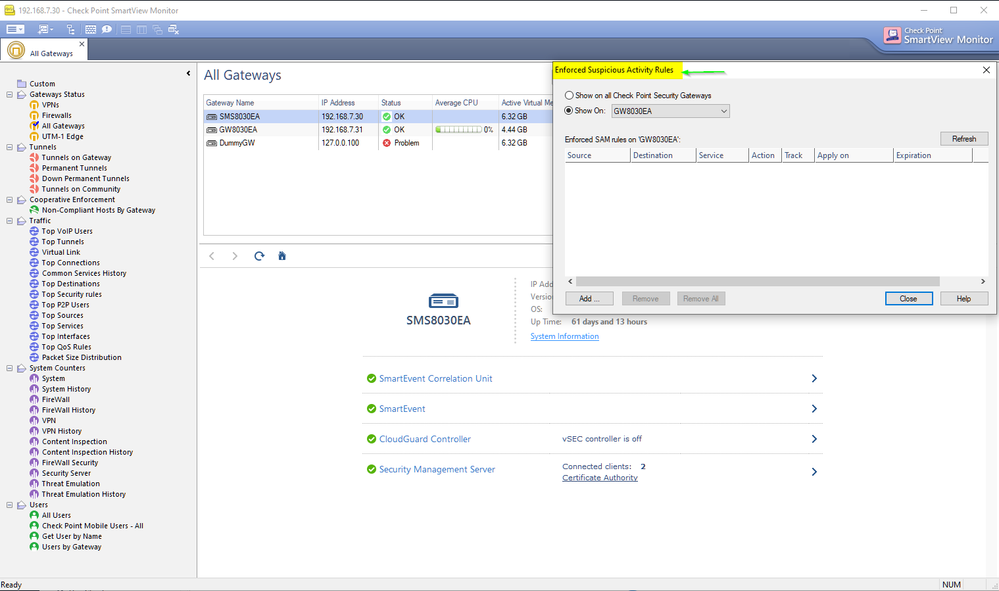The width and height of the screenshot is (999, 591).
Task: Select the DummyGW gateway row
Action: pos(378,143)
